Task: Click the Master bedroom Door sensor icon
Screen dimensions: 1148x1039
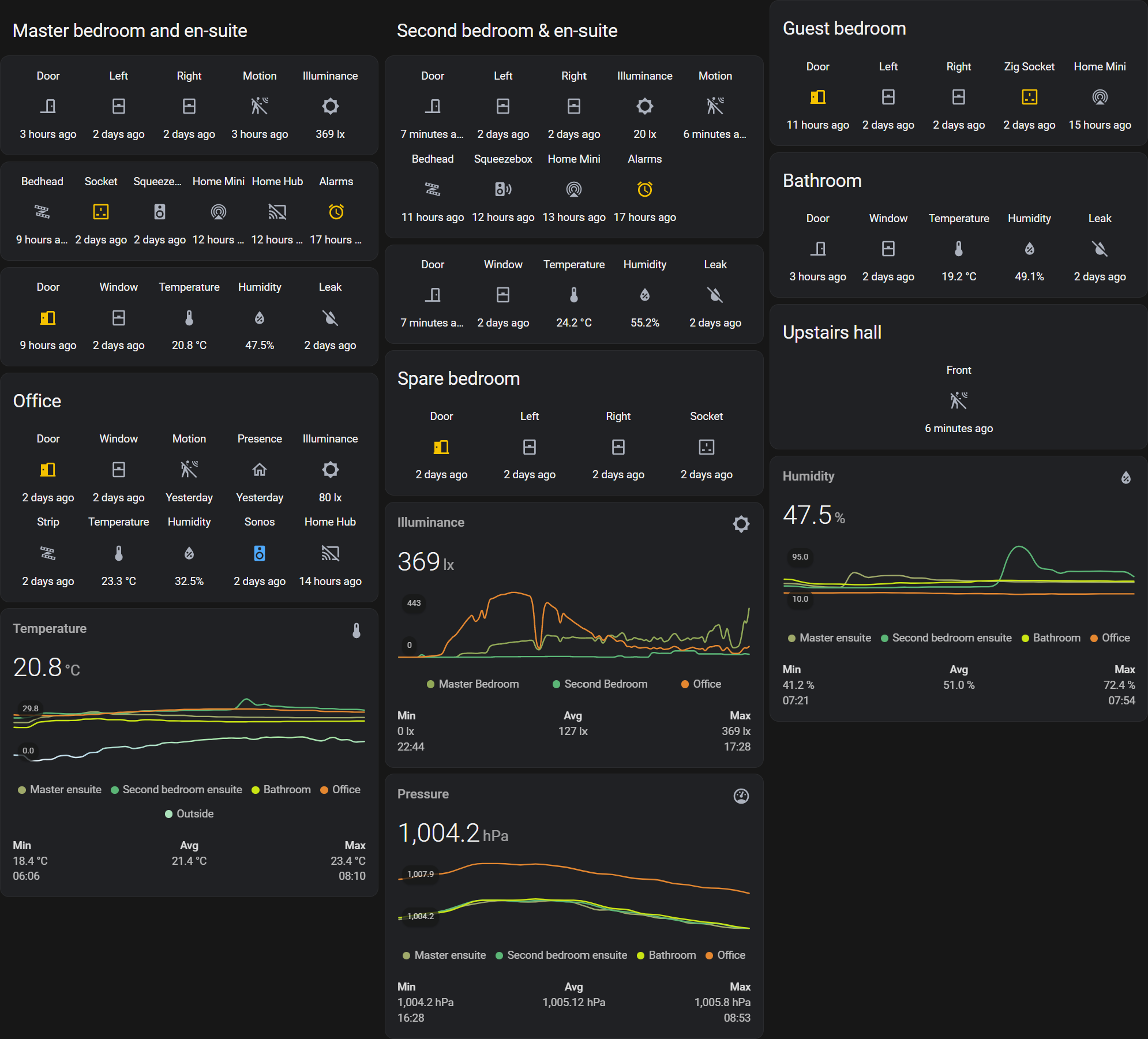Action: (48, 106)
